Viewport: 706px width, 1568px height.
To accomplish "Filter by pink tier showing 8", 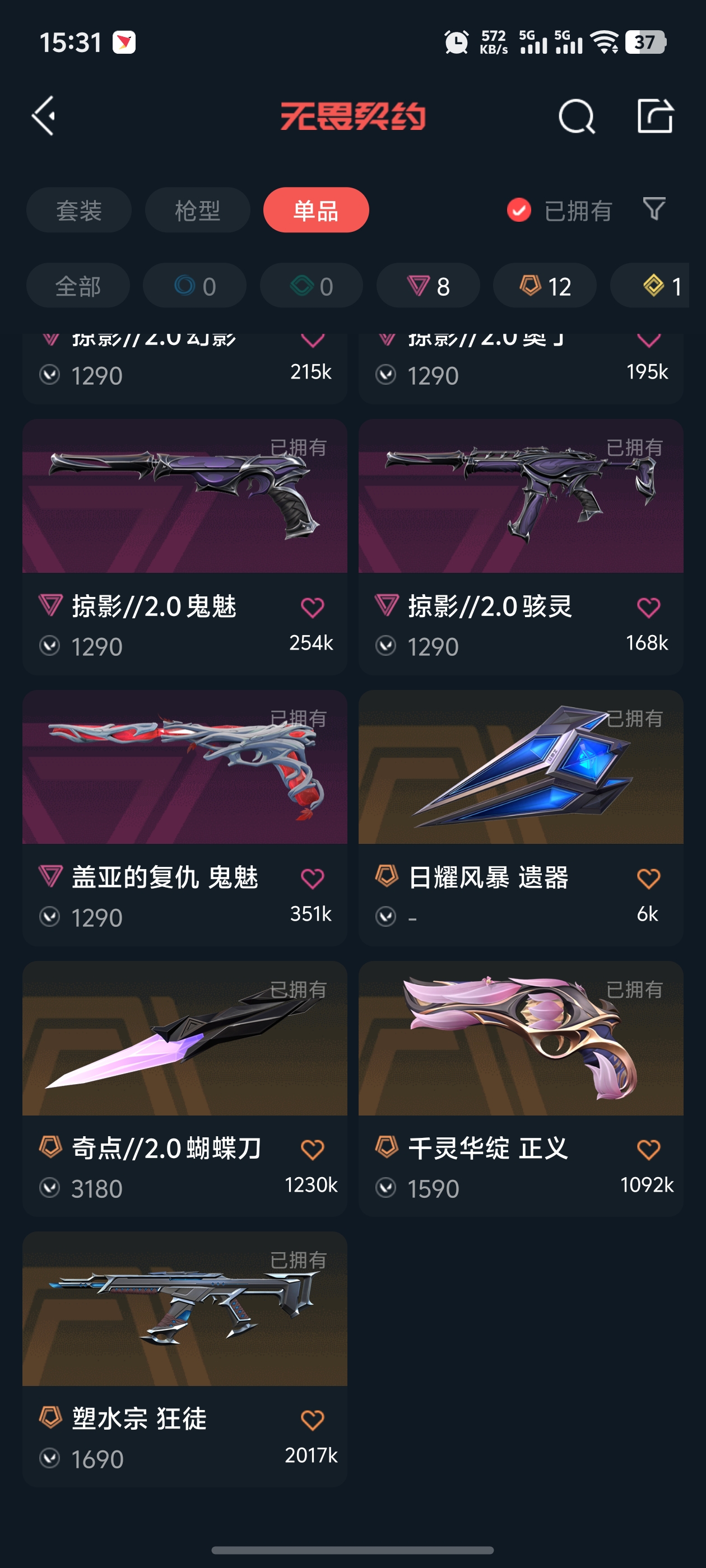I will coord(428,286).
